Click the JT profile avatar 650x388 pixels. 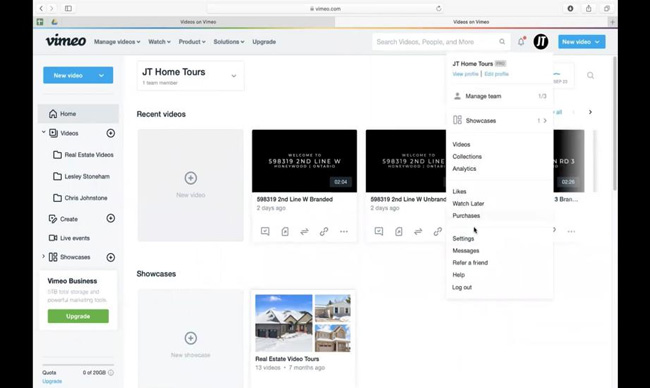[541, 41]
